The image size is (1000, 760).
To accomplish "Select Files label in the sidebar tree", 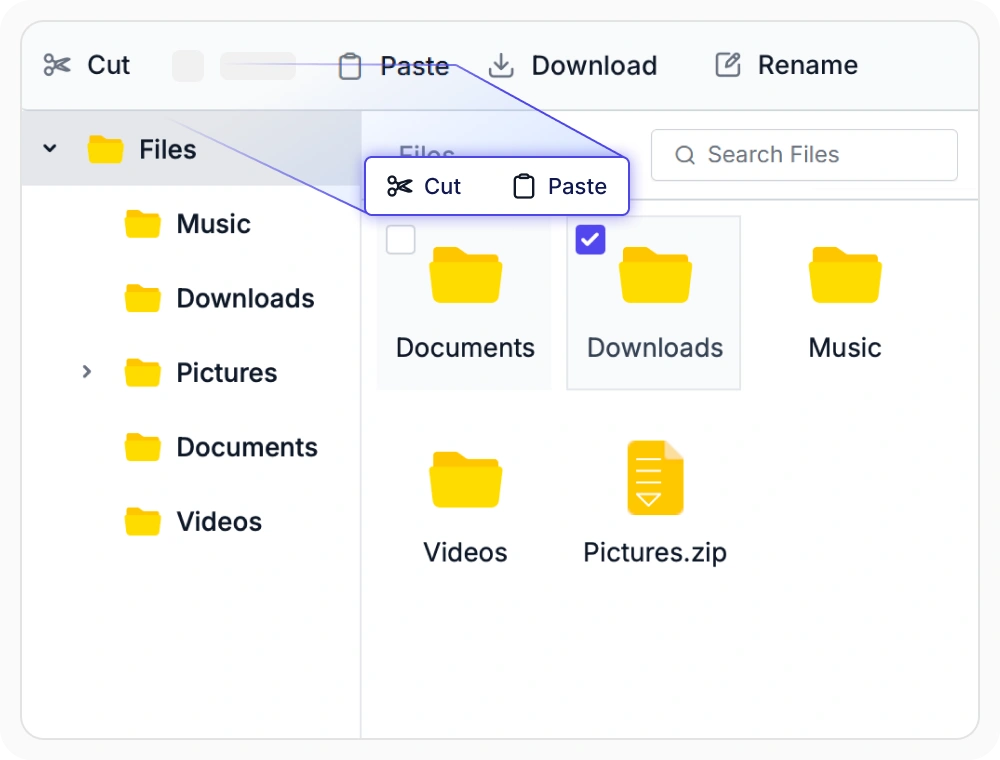I will (168, 150).
